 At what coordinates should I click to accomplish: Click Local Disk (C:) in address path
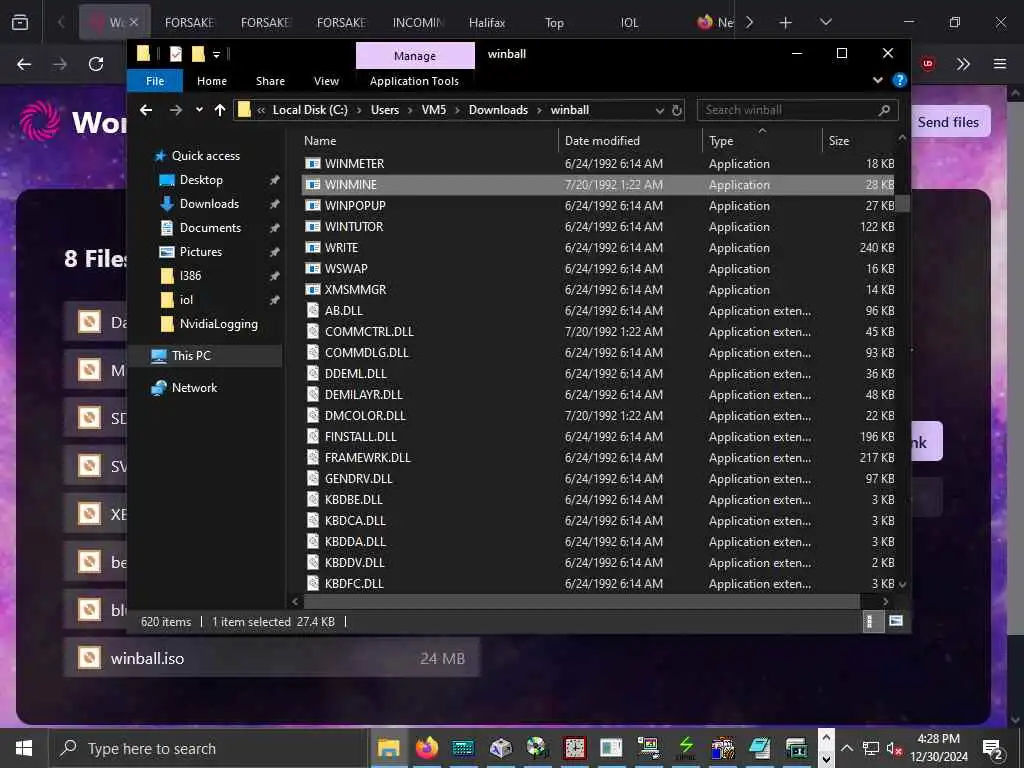310,110
